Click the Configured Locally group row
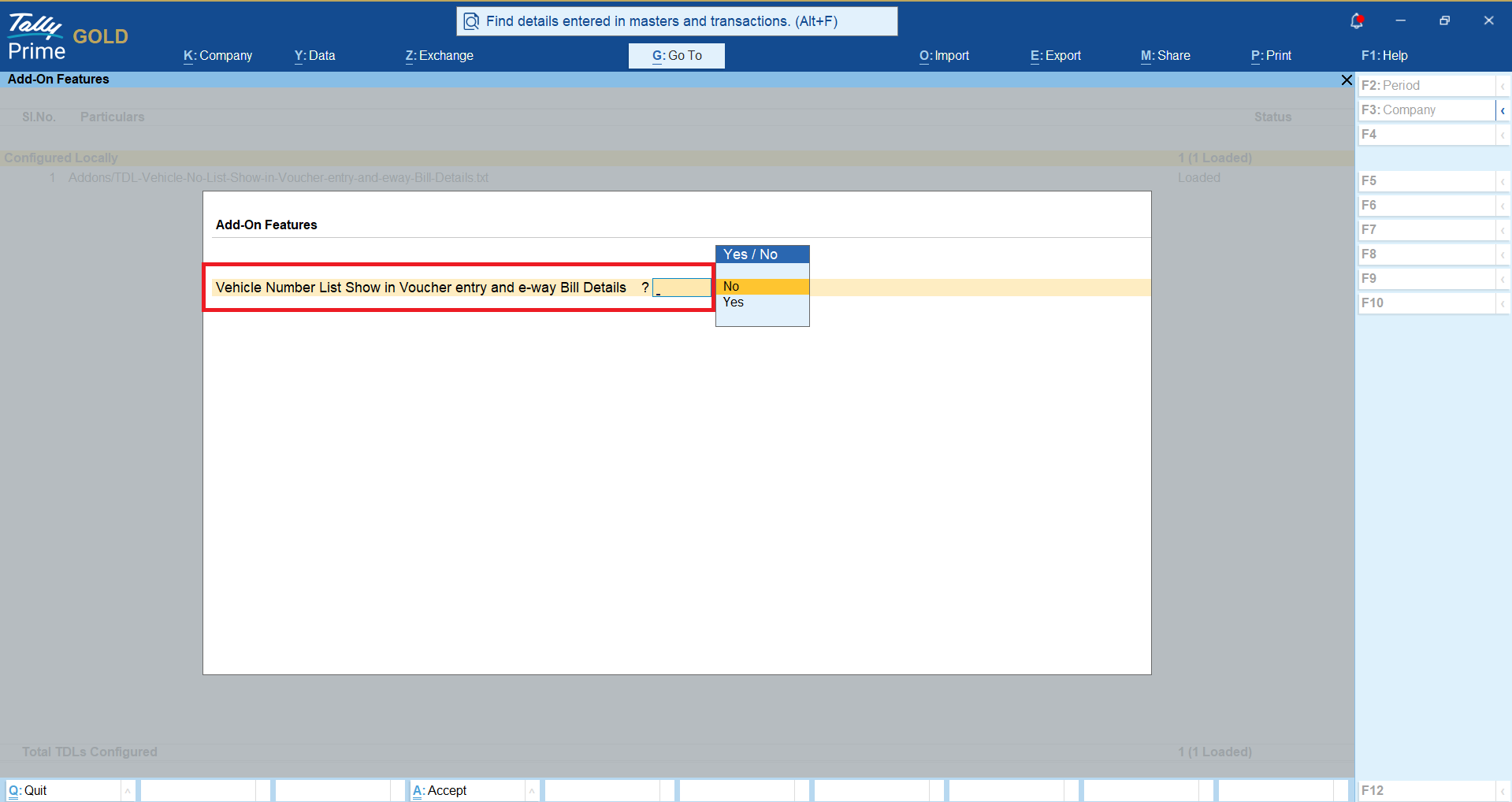1512x802 pixels. point(677,158)
